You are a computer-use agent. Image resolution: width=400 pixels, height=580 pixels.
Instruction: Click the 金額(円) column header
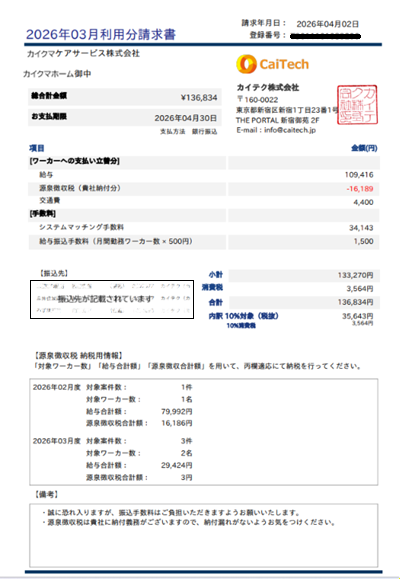click(364, 148)
